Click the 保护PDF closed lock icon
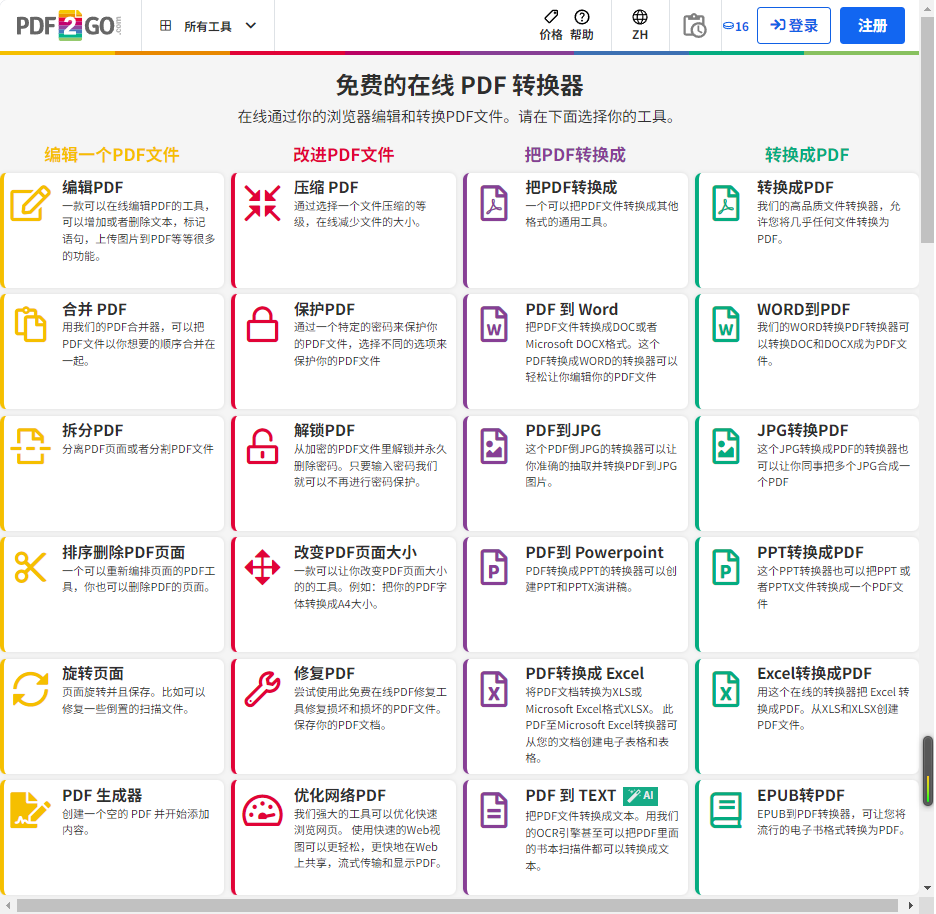Viewport: 936px width, 914px height. click(262, 324)
